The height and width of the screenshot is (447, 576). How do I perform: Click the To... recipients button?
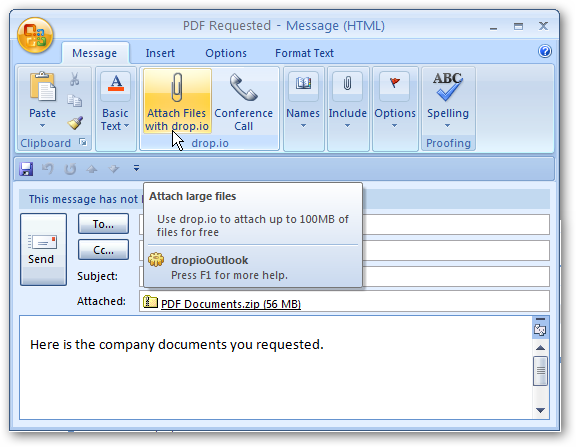click(x=103, y=224)
